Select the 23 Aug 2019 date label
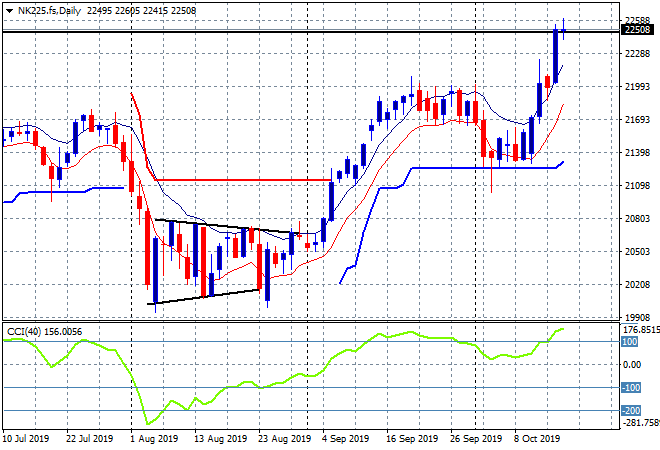660x450 pixels. click(285, 439)
